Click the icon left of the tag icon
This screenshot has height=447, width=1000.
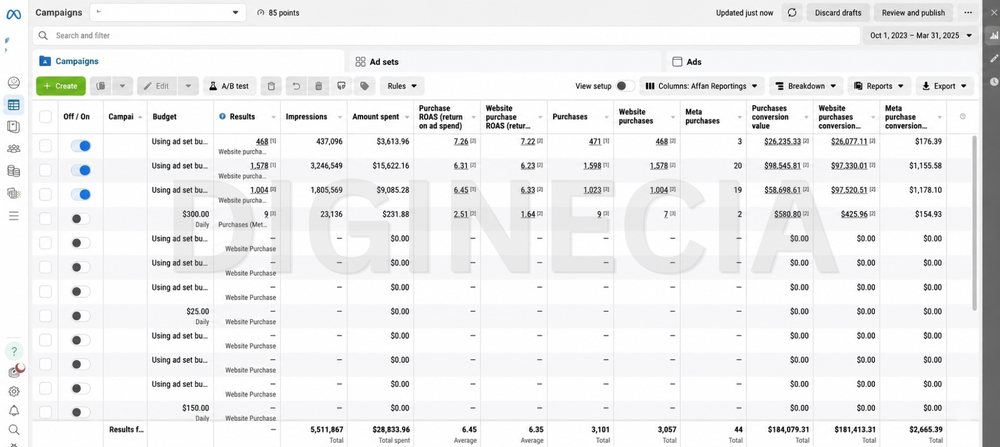tap(341, 86)
